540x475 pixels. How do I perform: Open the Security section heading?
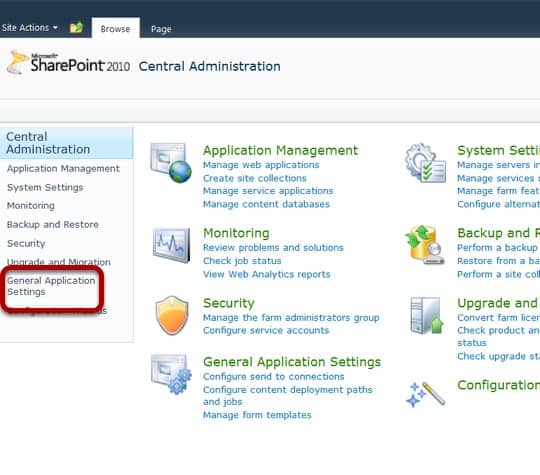(229, 303)
